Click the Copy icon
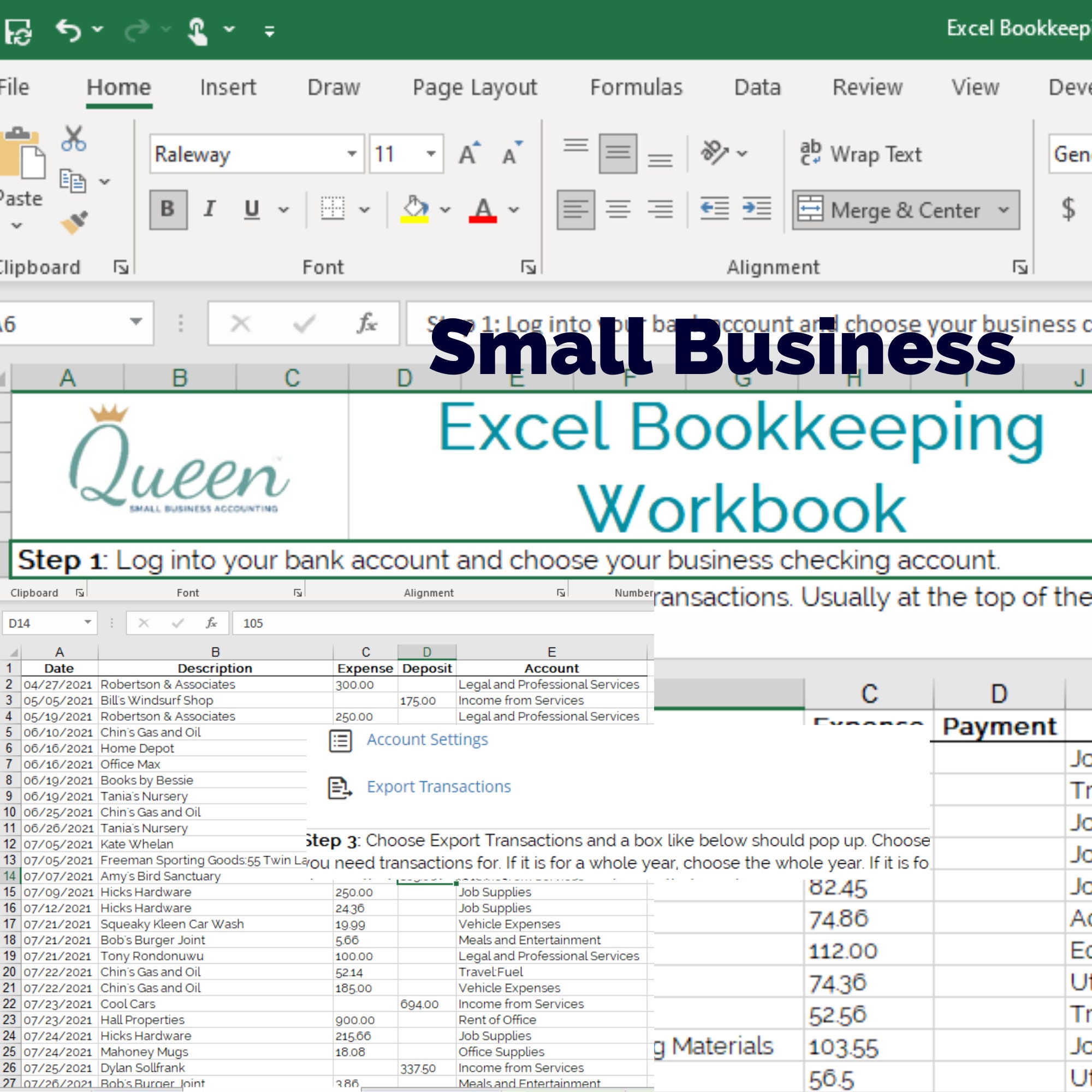The height and width of the screenshot is (1092, 1092). [73, 181]
